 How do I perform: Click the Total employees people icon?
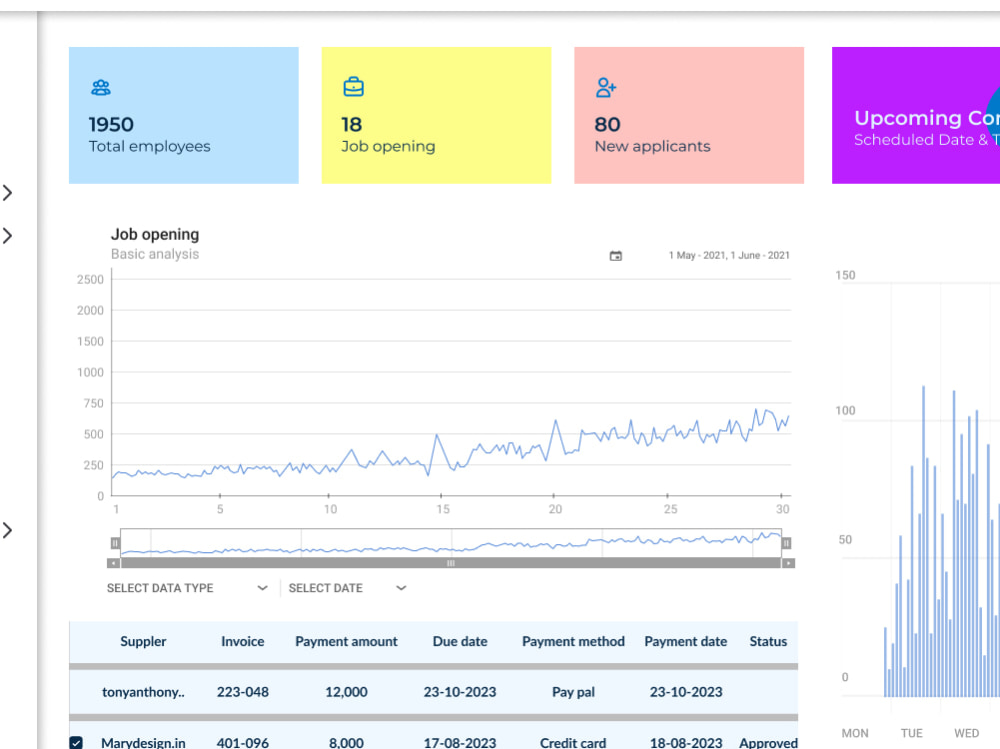click(x=101, y=87)
